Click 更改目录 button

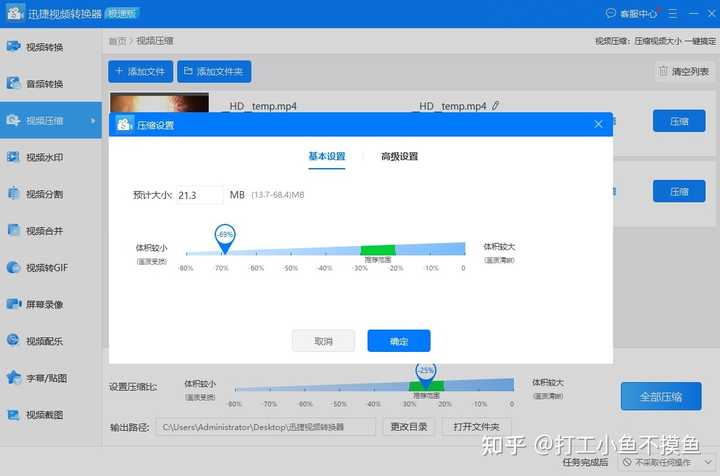pyautogui.click(x=409, y=427)
